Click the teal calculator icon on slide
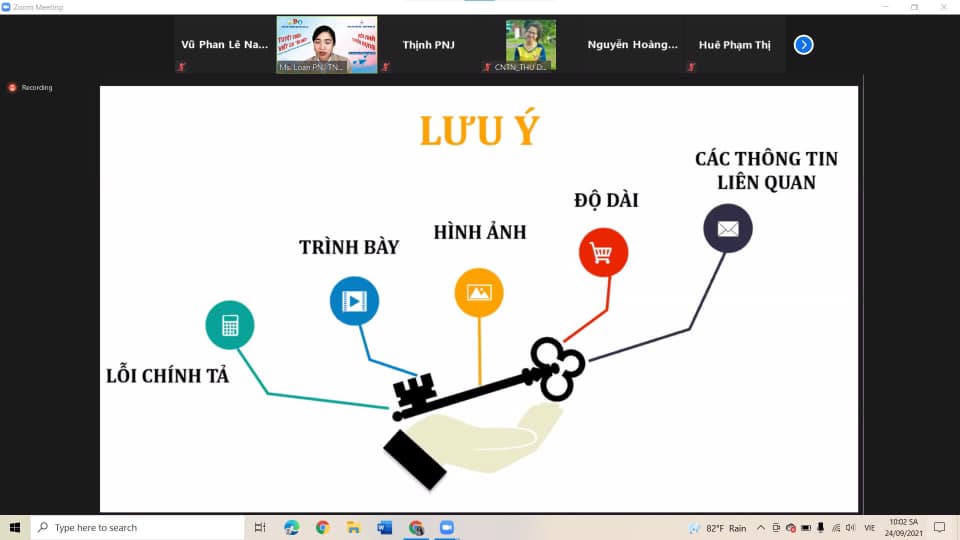 [x=230, y=325]
